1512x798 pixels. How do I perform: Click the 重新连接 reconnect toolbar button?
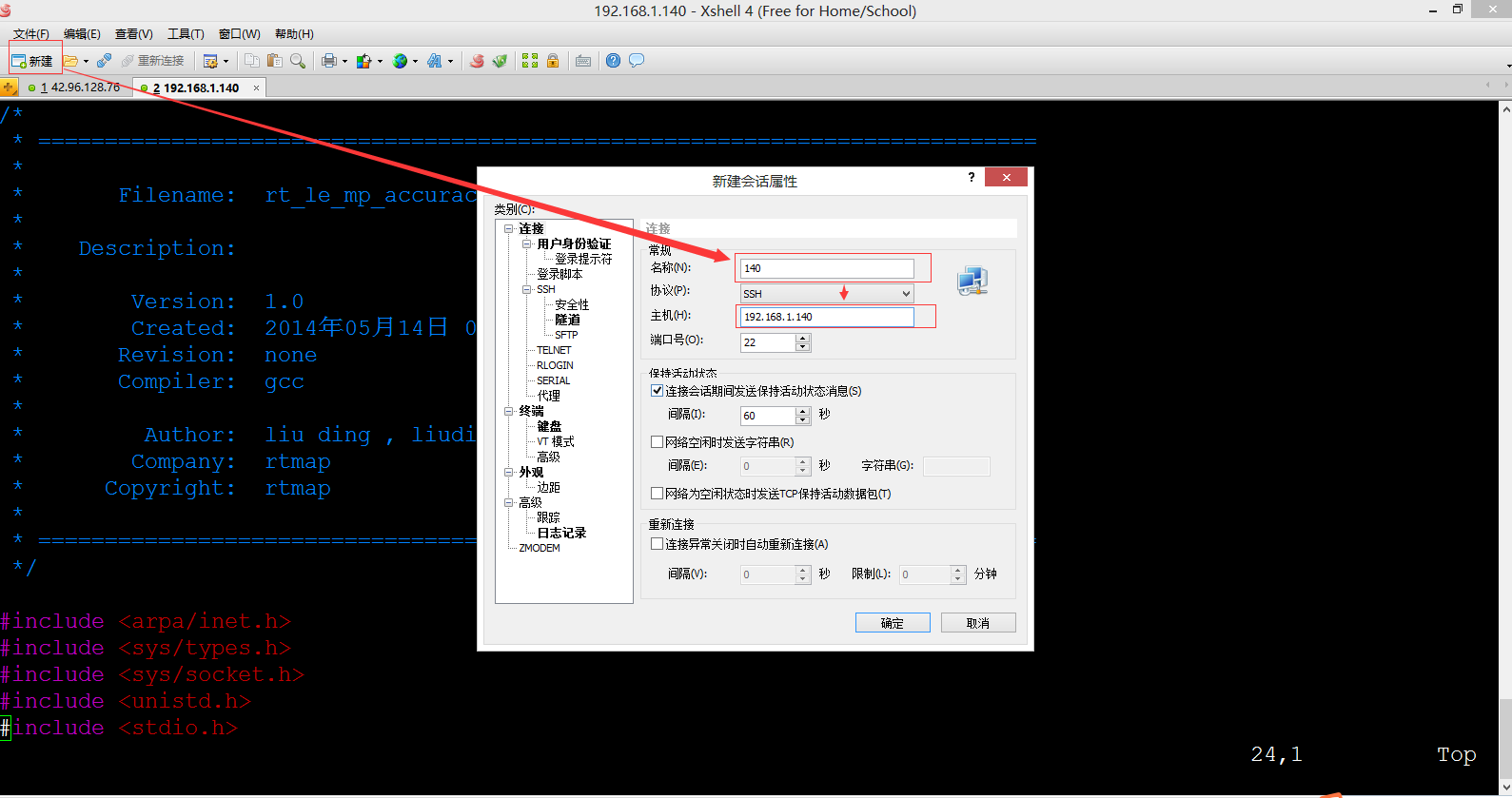[152, 61]
